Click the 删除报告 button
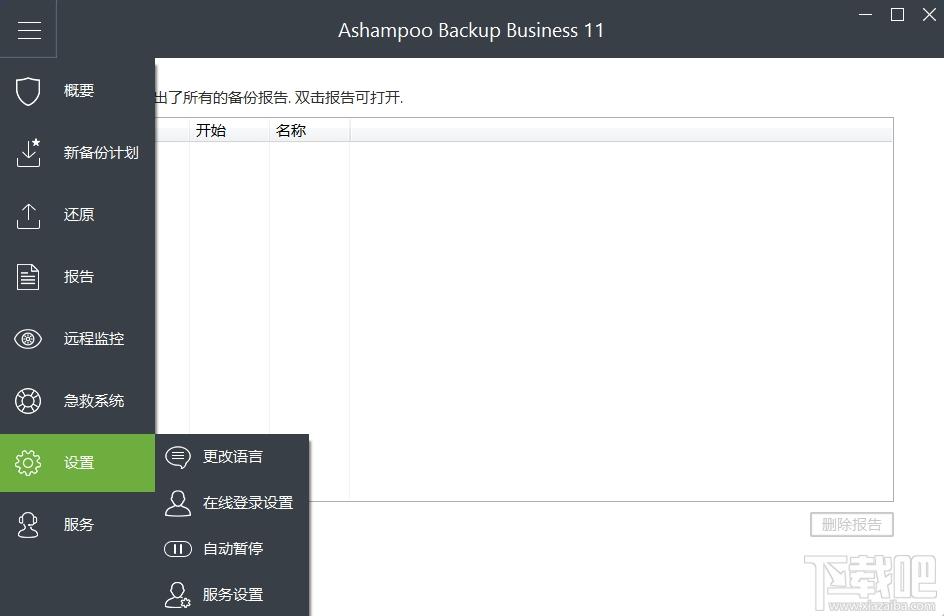 [851, 524]
